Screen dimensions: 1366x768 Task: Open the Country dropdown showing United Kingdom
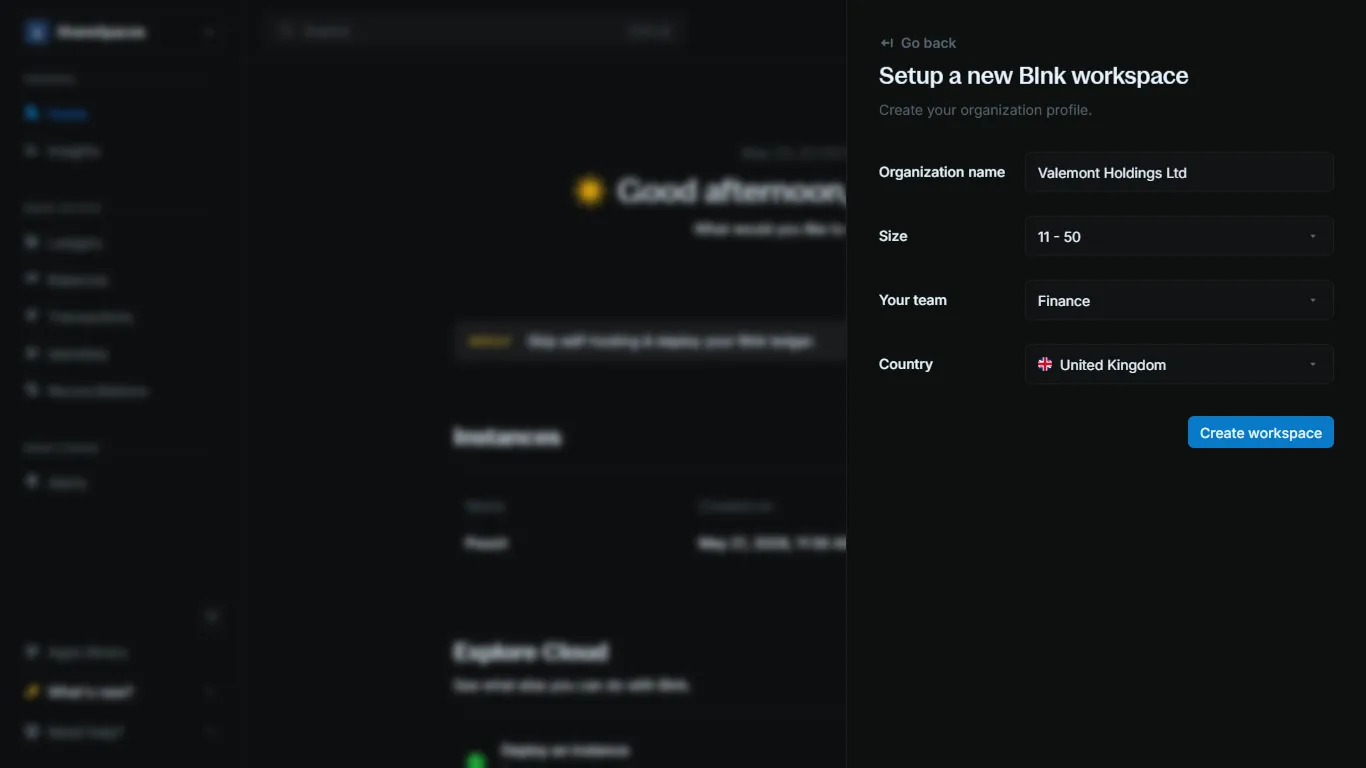click(1179, 364)
